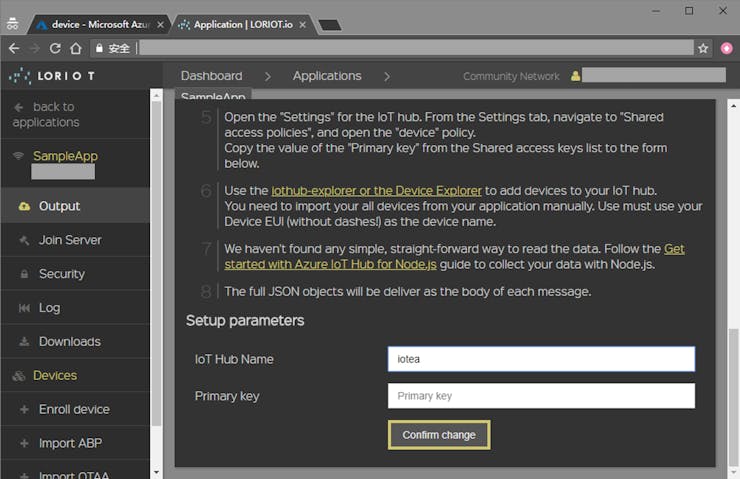Go back to applications

tap(46, 114)
